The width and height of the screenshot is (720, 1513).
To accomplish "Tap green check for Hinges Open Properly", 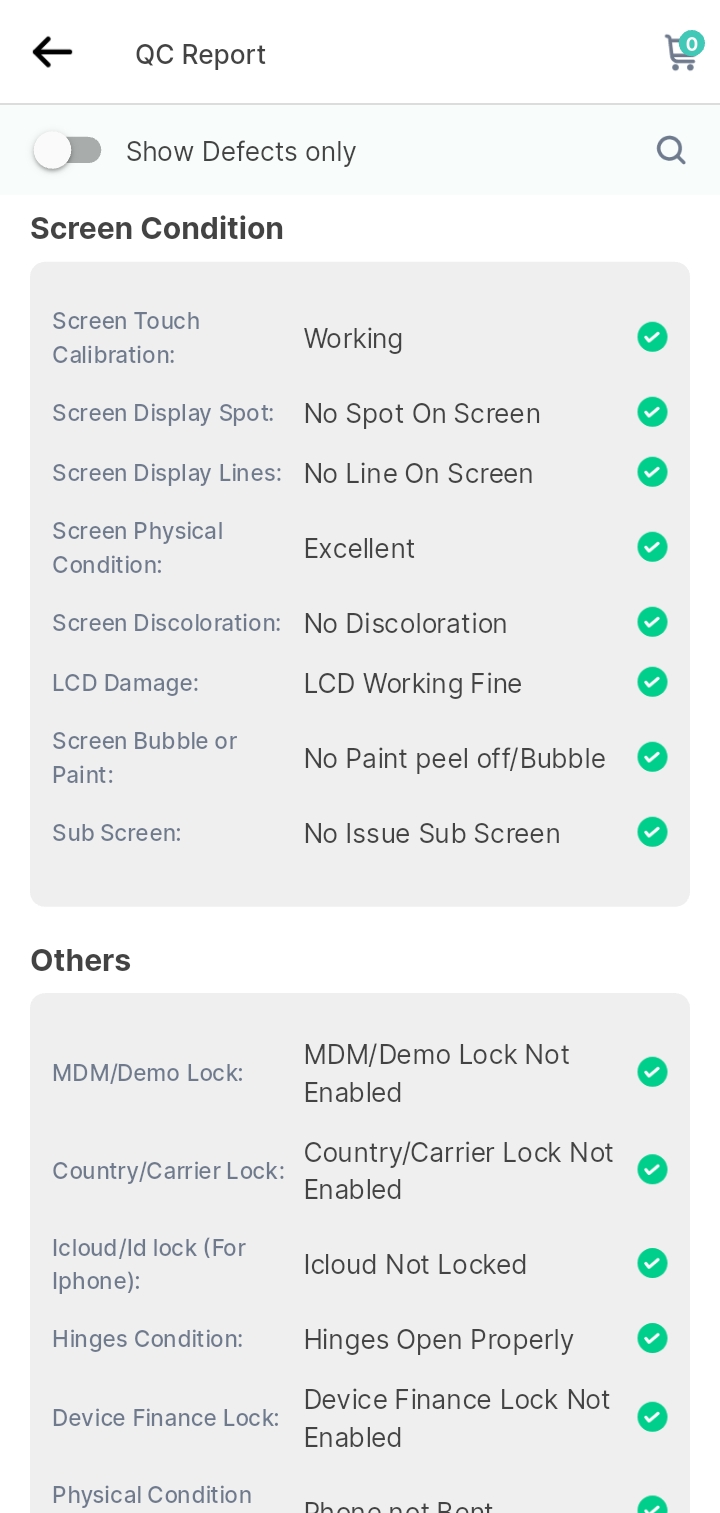I will pos(652,1338).
